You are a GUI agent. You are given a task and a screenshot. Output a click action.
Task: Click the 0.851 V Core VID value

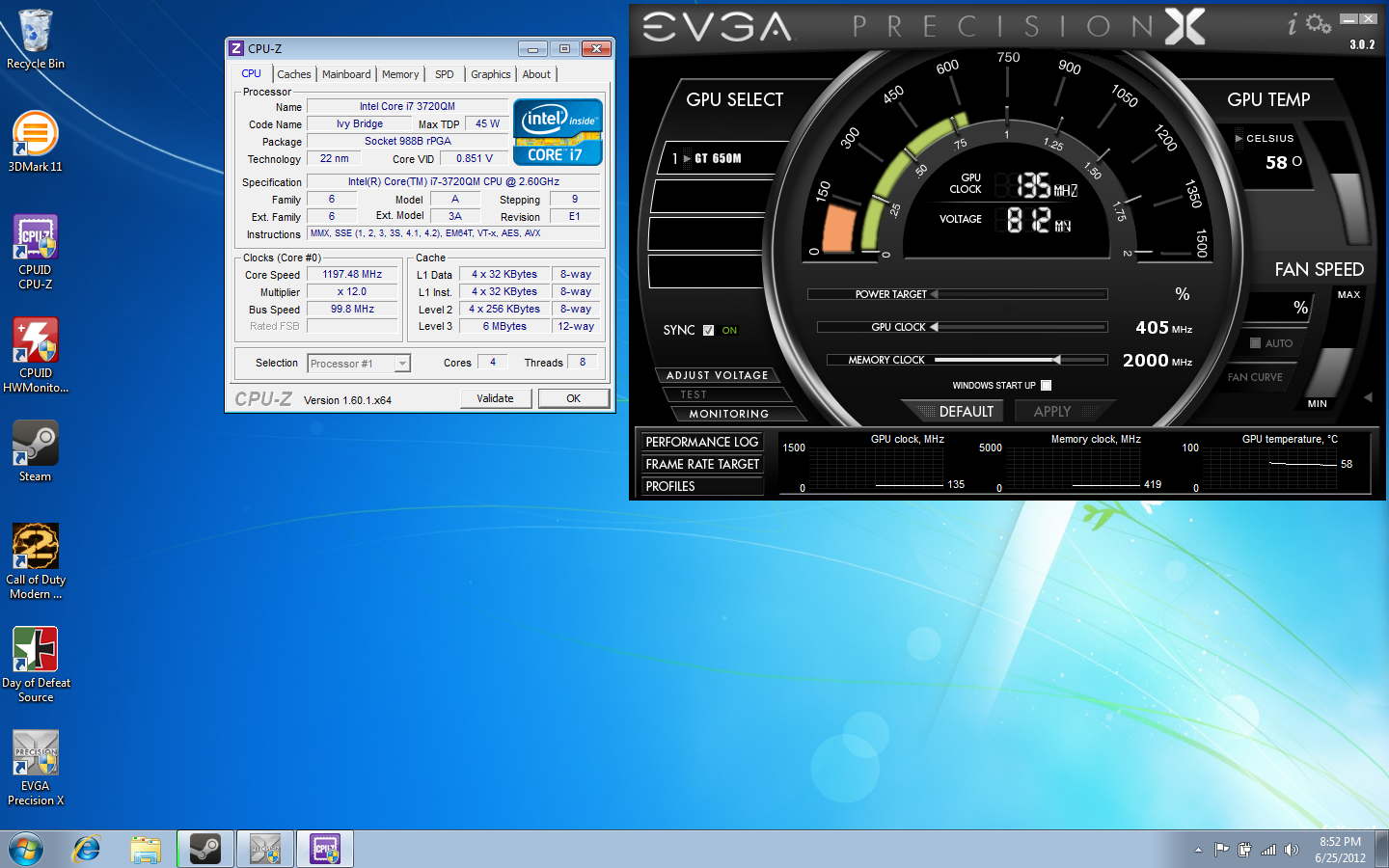click(x=475, y=159)
